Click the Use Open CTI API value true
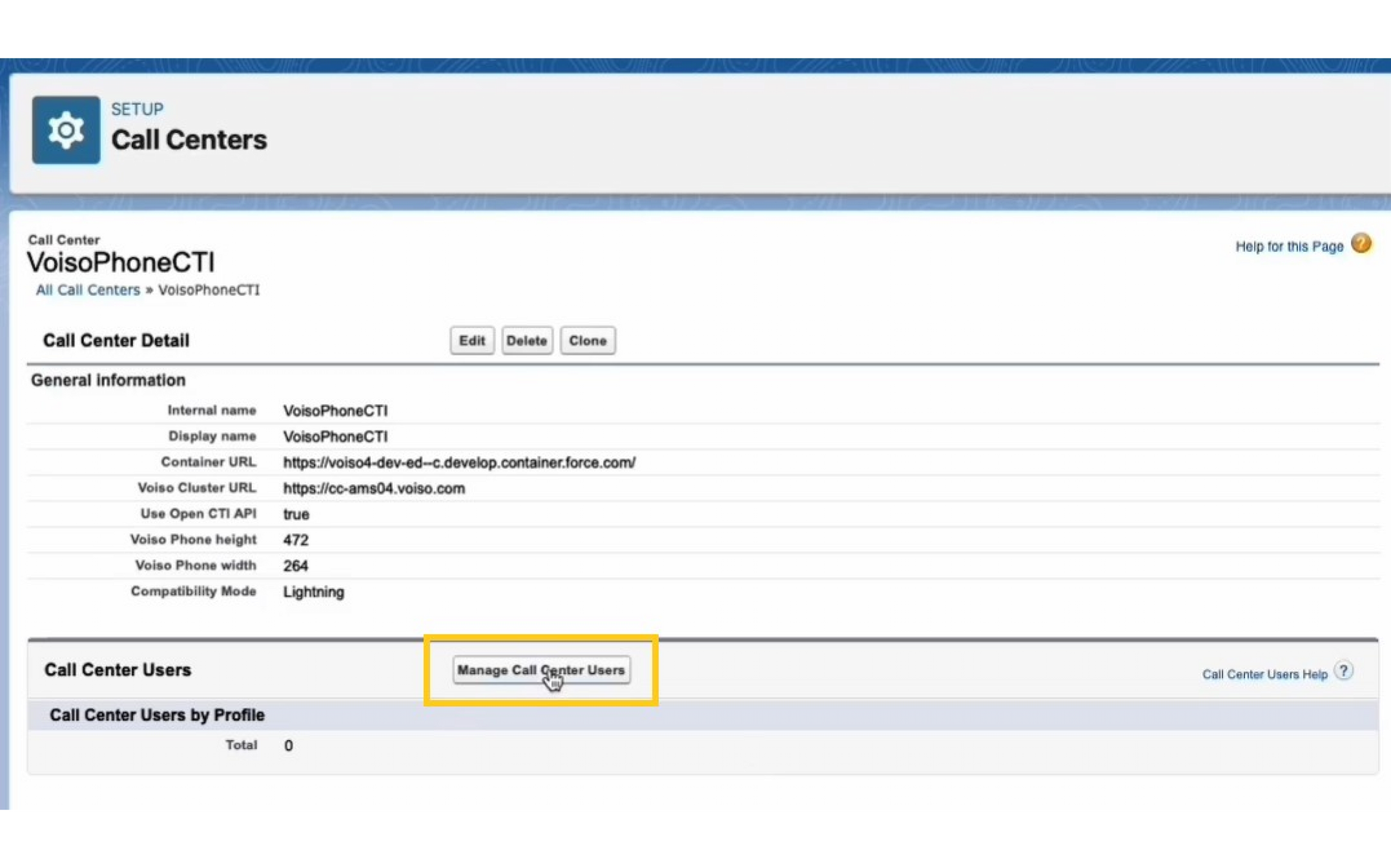This screenshot has width=1391, height=868. point(296,515)
